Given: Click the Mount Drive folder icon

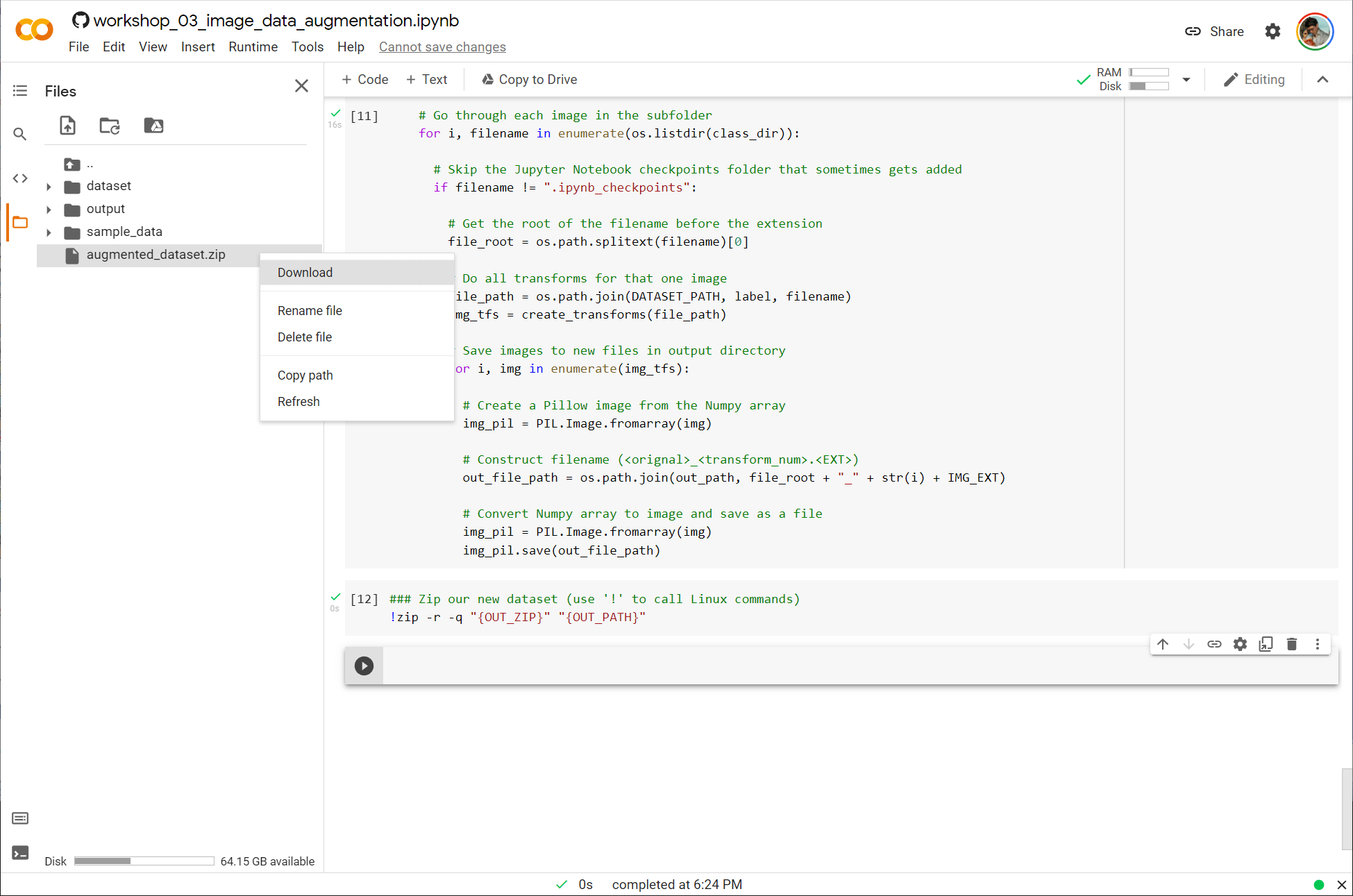Looking at the screenshot, I should (x=153, y=126).
